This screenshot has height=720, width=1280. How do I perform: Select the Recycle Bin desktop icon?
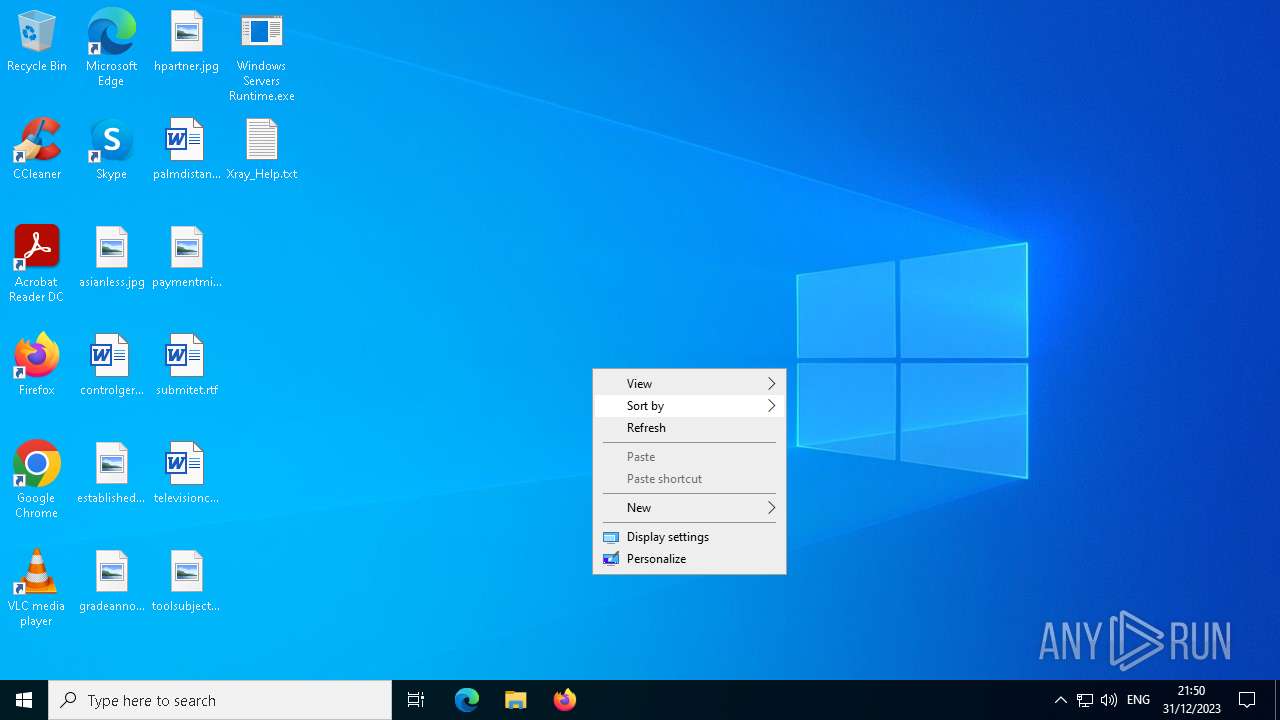37,42
